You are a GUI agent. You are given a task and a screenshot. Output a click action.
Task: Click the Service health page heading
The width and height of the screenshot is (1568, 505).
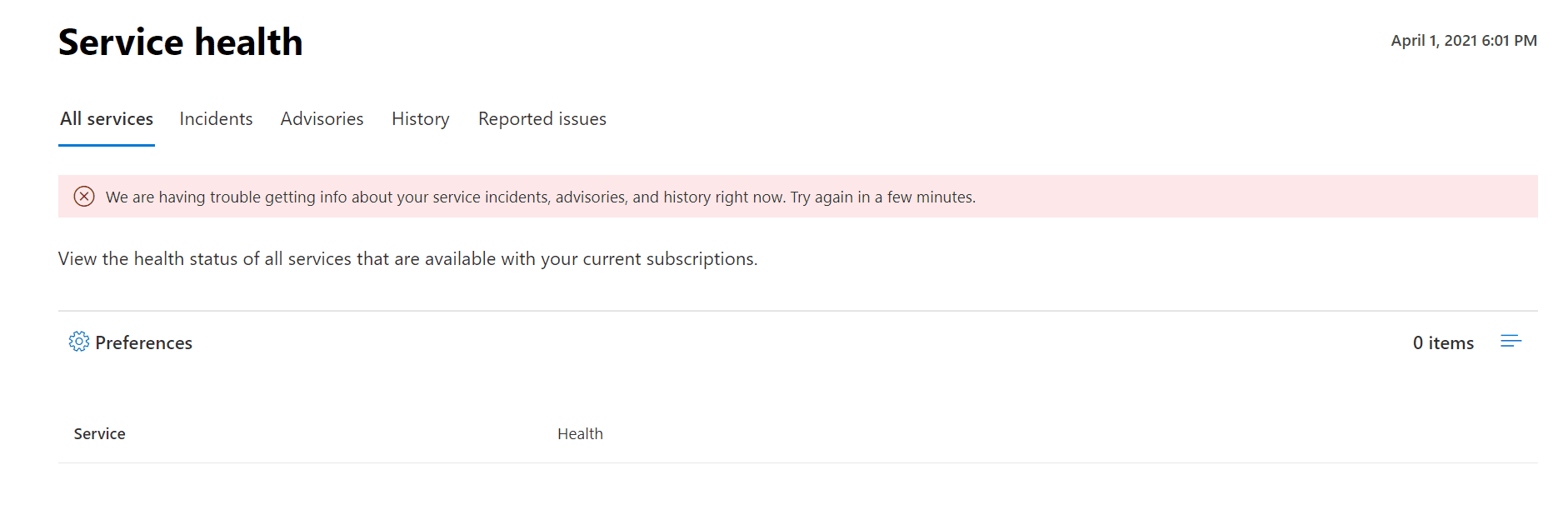click(x=181, y=42)
